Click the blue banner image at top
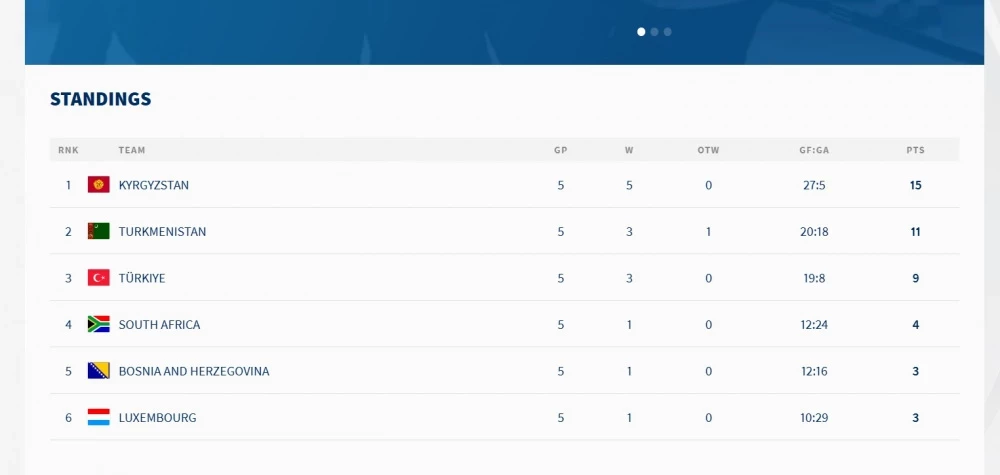1000x475 pixels. coord(504,32)
